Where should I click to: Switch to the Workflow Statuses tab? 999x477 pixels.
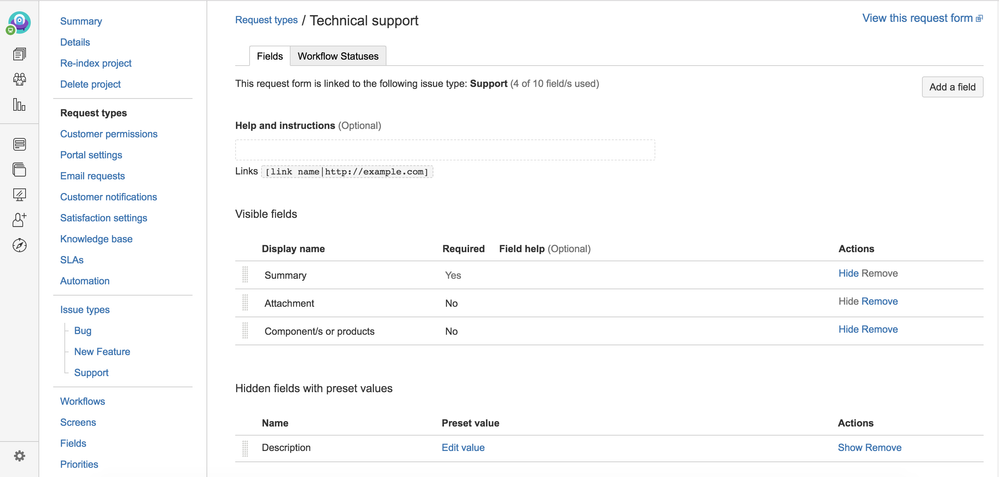pos(338,56)
